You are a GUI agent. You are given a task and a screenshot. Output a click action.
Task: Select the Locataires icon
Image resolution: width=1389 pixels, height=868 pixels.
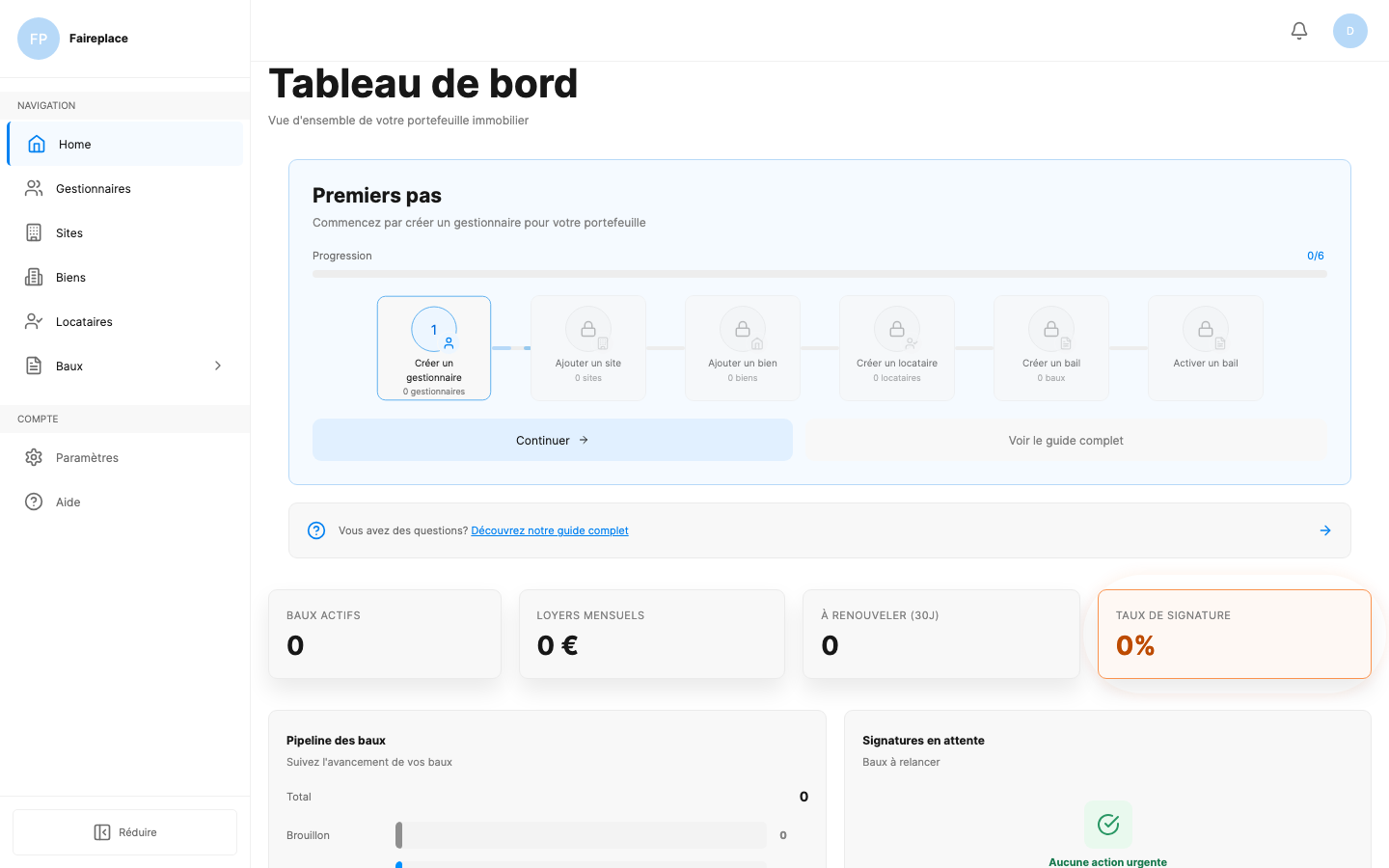pos(35,321)
